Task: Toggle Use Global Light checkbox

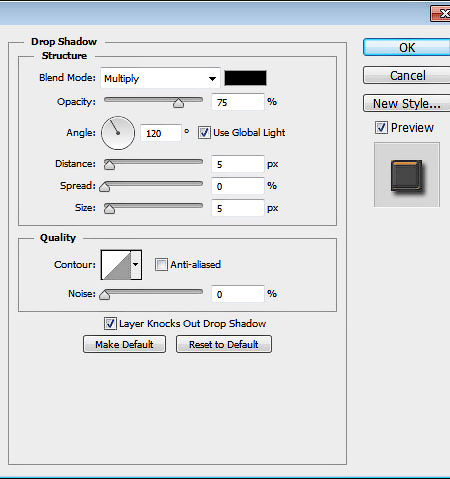Action: pos(204,133)
